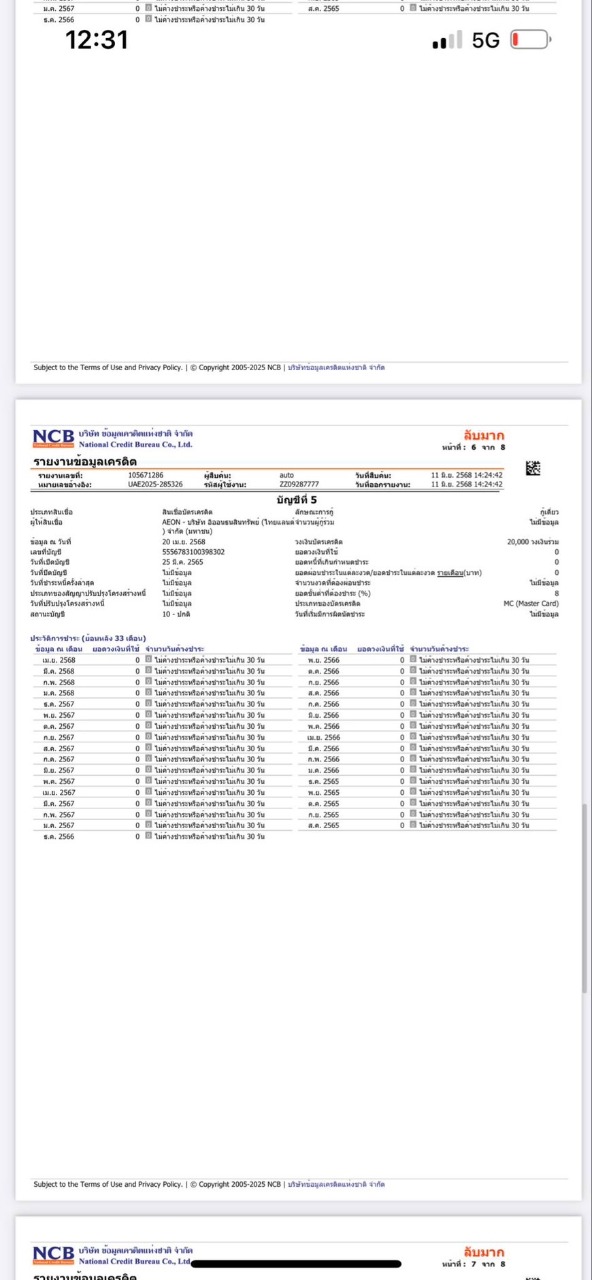Viewport: 592px width, 1280px height.
Task: Tap the credit limit 20,000 วงเงินรวม
Action: tap(533, 541)
